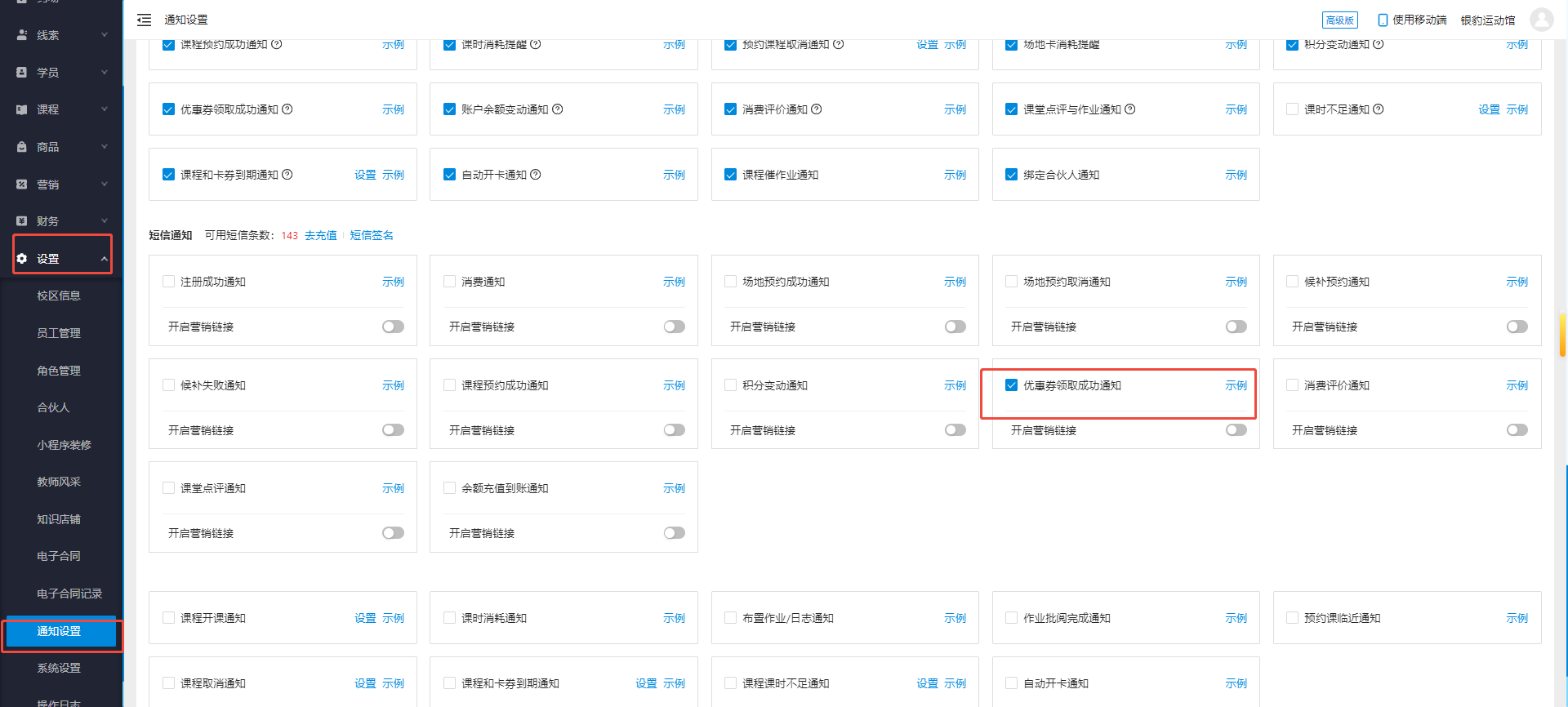This screenshot has height=707, width=1568.
Task: Click help icon beside 账户余额变动通知
Action: [x=558, y=109]
